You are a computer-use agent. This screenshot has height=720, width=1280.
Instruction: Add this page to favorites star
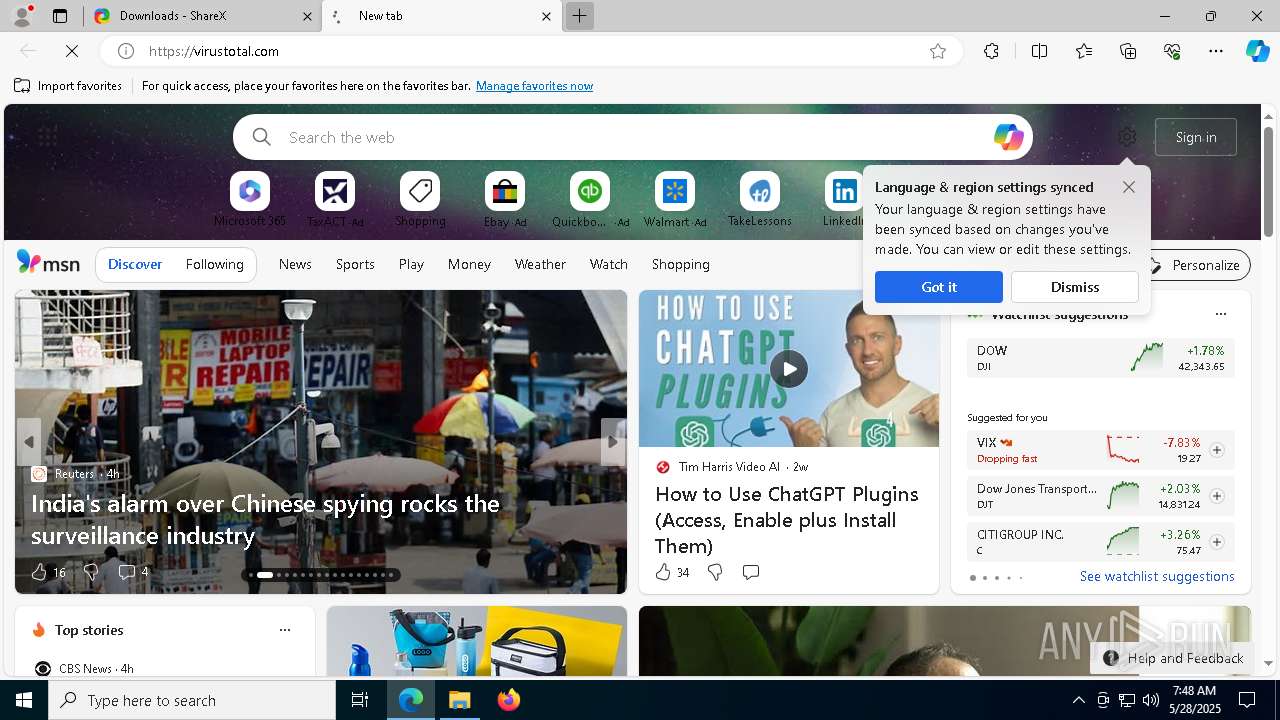938,51
